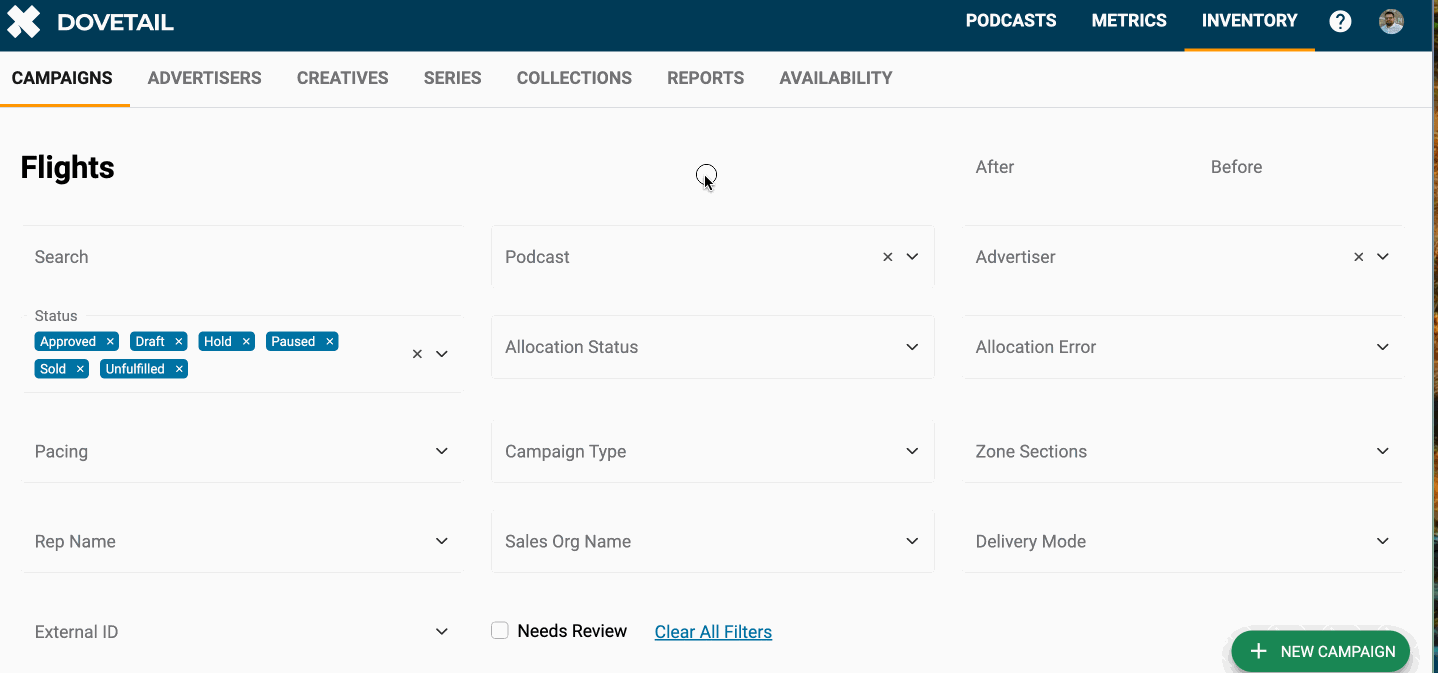Open the External ID dropdown
Screen dimensions: 1438x673
click(242, 632)
